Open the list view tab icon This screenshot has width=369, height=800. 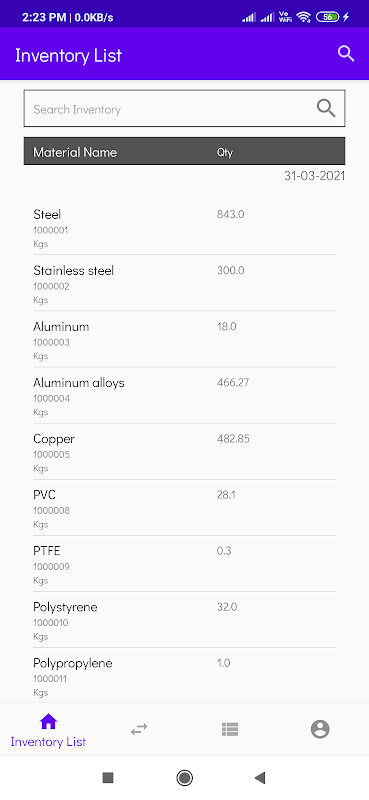[x=230, y=729]
